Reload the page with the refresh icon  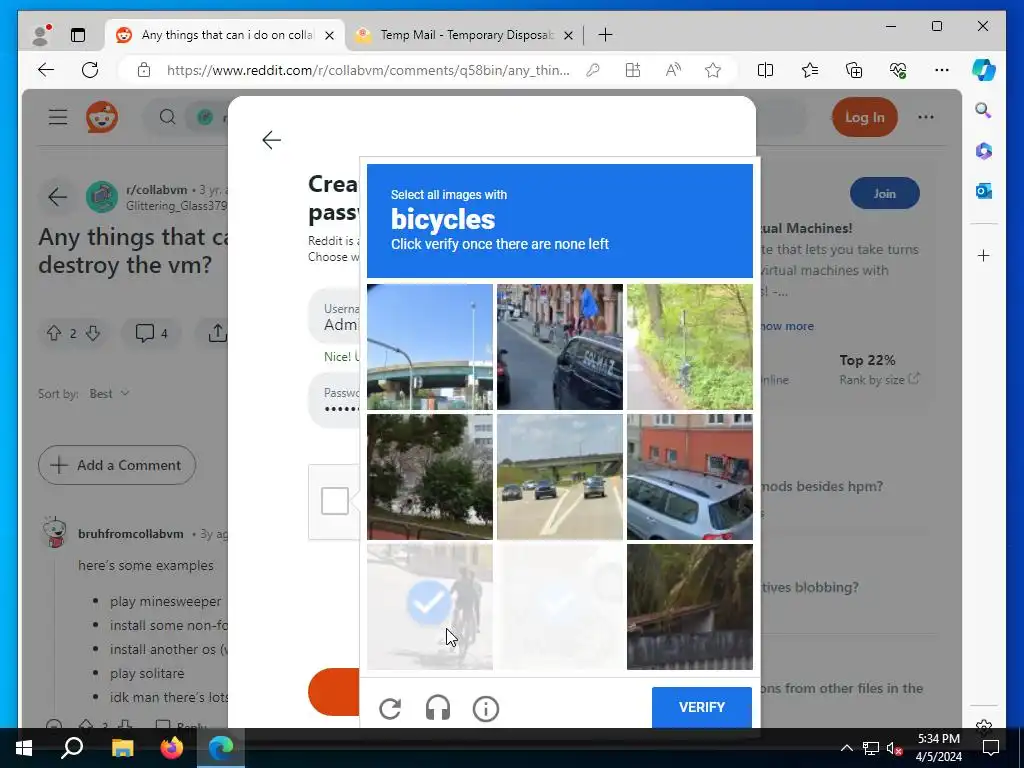click(90, 70)
